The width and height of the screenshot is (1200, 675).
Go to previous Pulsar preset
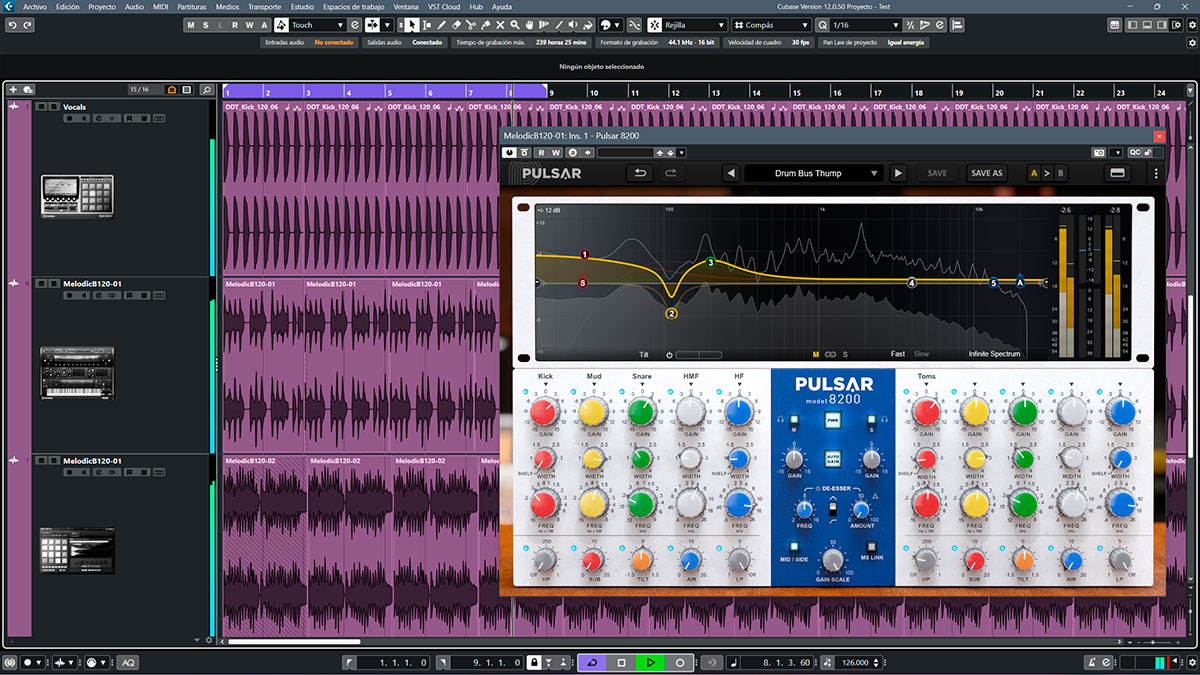[x=731, y=173]
